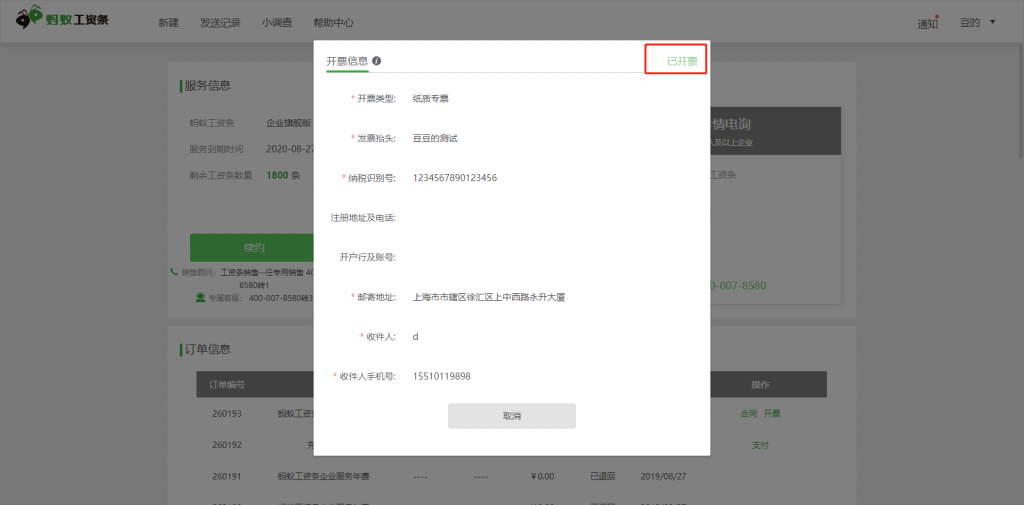Open the 新建 menu item

point(168,23)
